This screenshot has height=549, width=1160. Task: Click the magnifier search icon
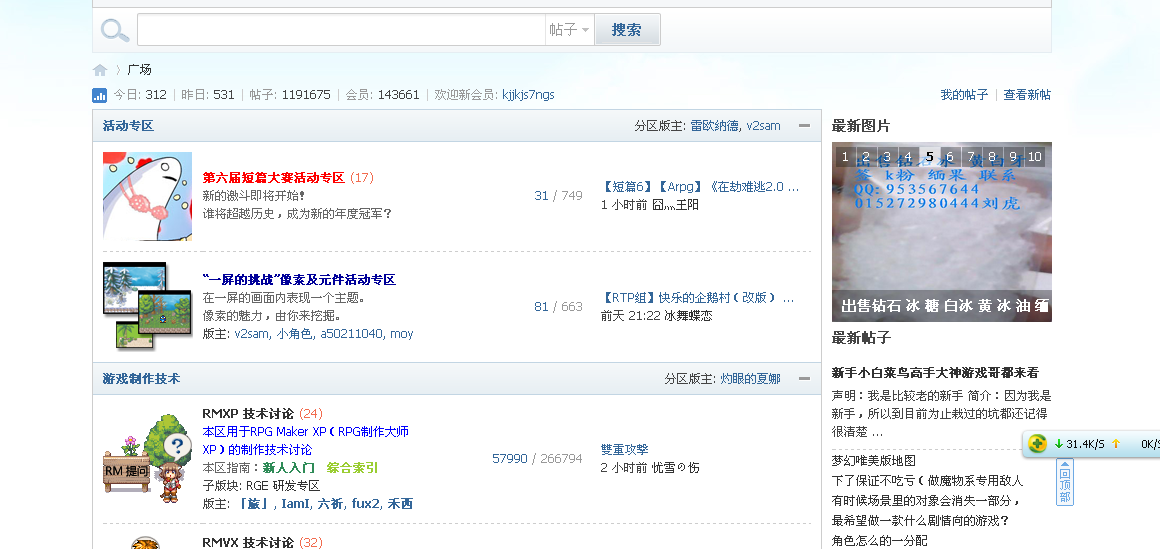(x=115, y=30)
